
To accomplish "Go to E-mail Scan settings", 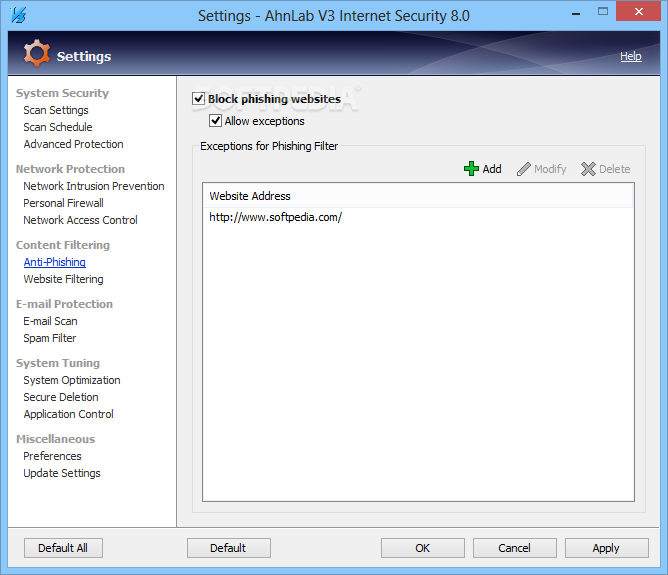I will point(50,321).
